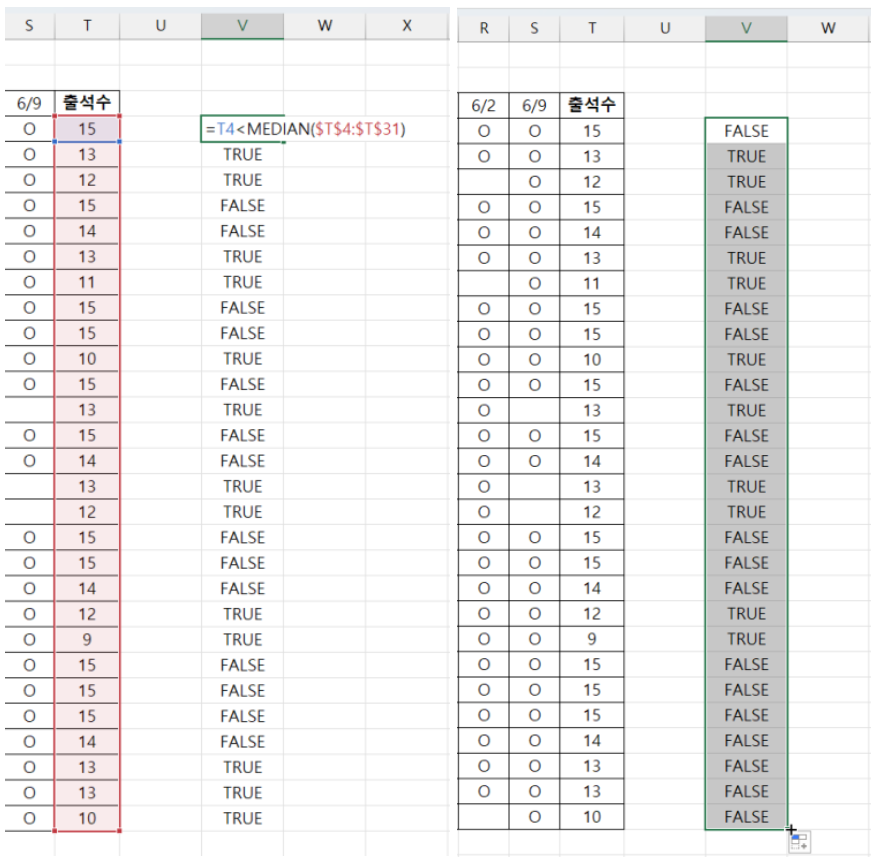Open the Auto Fill Options icon below the selection
The width and height of the screenshot is (873, 861).
pyautogui.click(x=799, y=842)
